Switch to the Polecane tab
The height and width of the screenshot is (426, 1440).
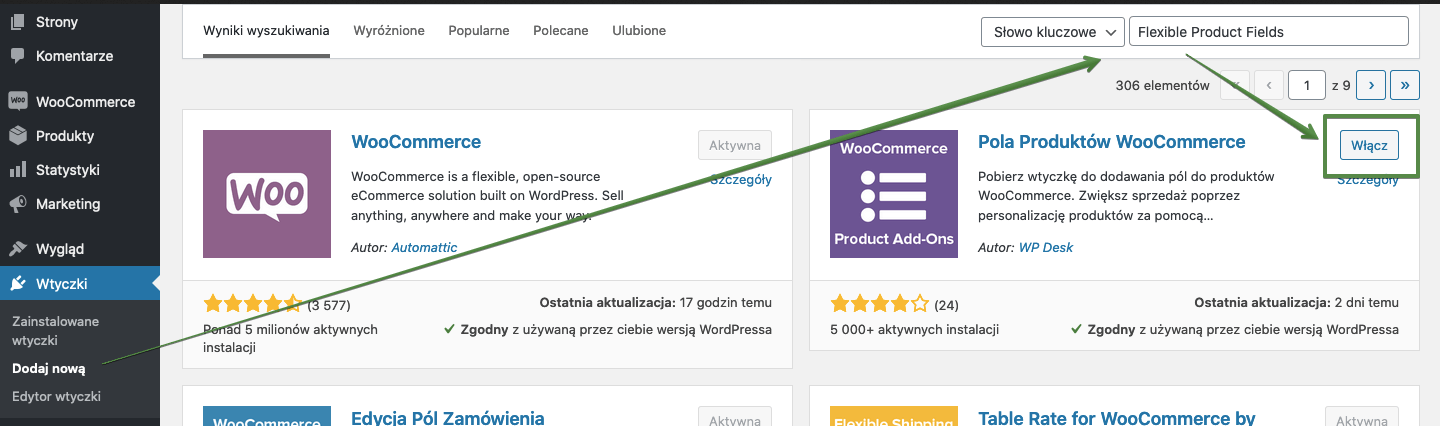pos(561,31)
